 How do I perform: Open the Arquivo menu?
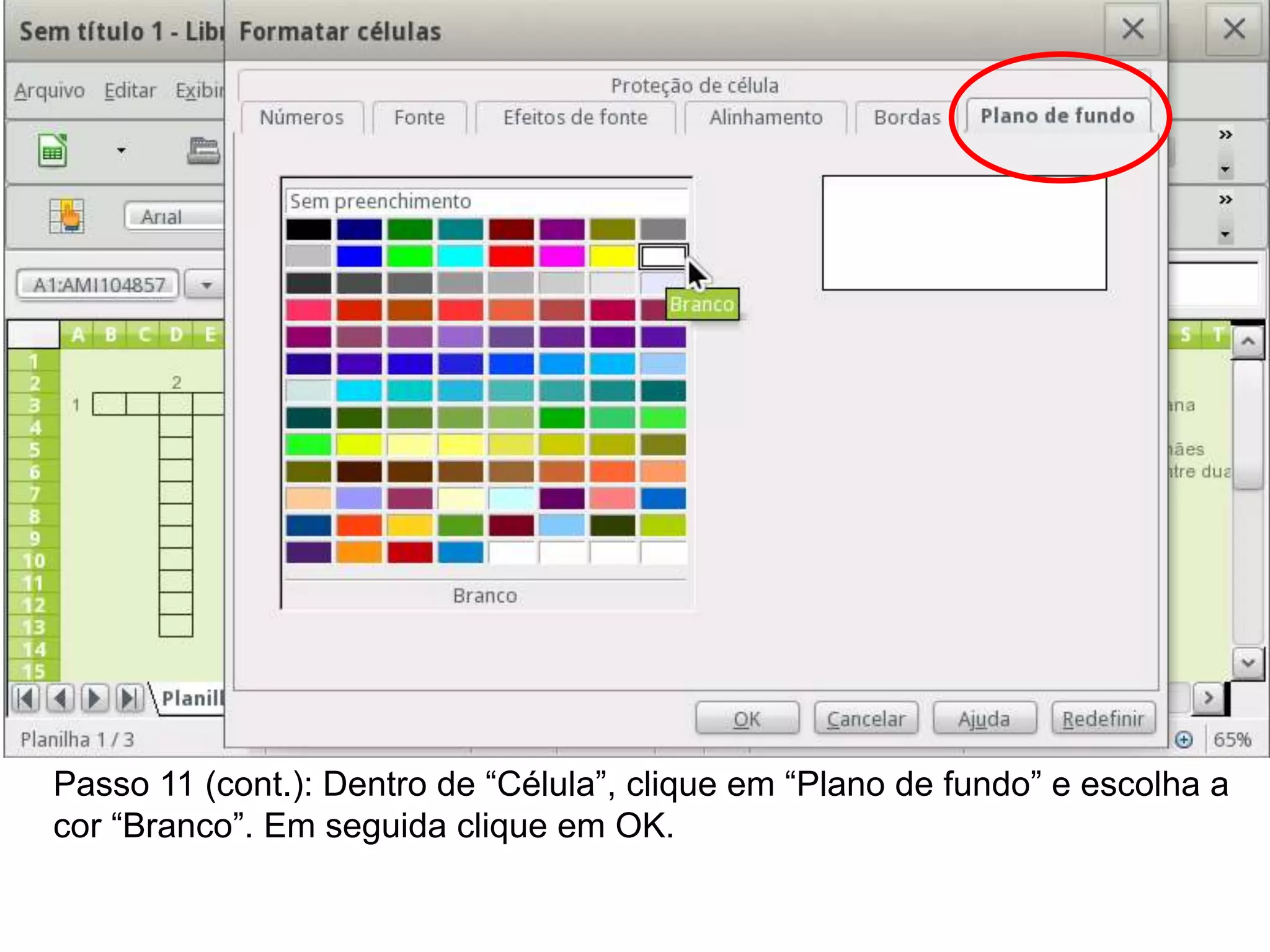click(50, 90)
